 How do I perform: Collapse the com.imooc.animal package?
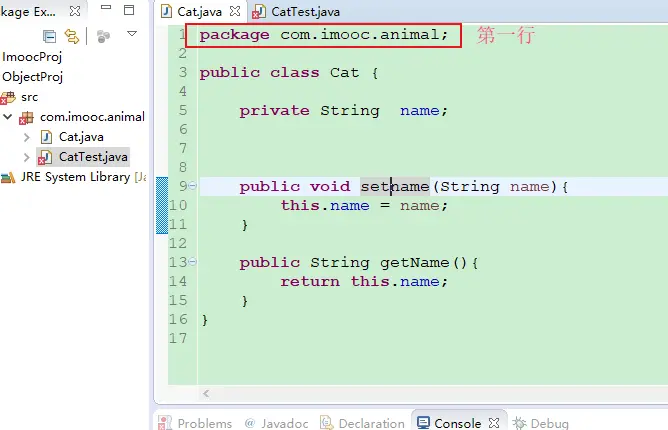coord(7,116)
